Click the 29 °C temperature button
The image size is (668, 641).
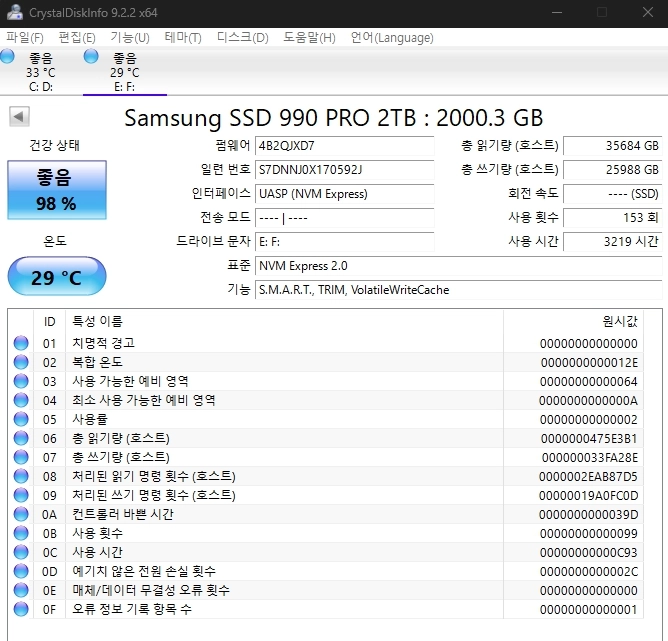pyautogui.click(x=57, y=276)
